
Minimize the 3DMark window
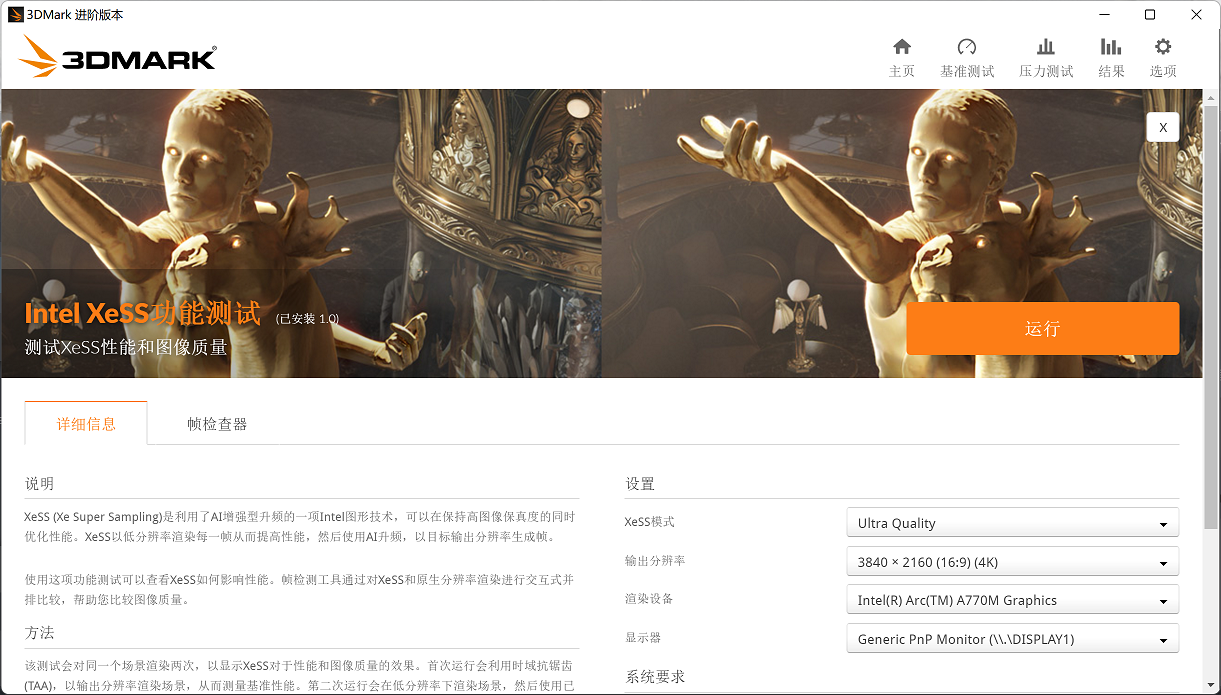pos(1105,15)
